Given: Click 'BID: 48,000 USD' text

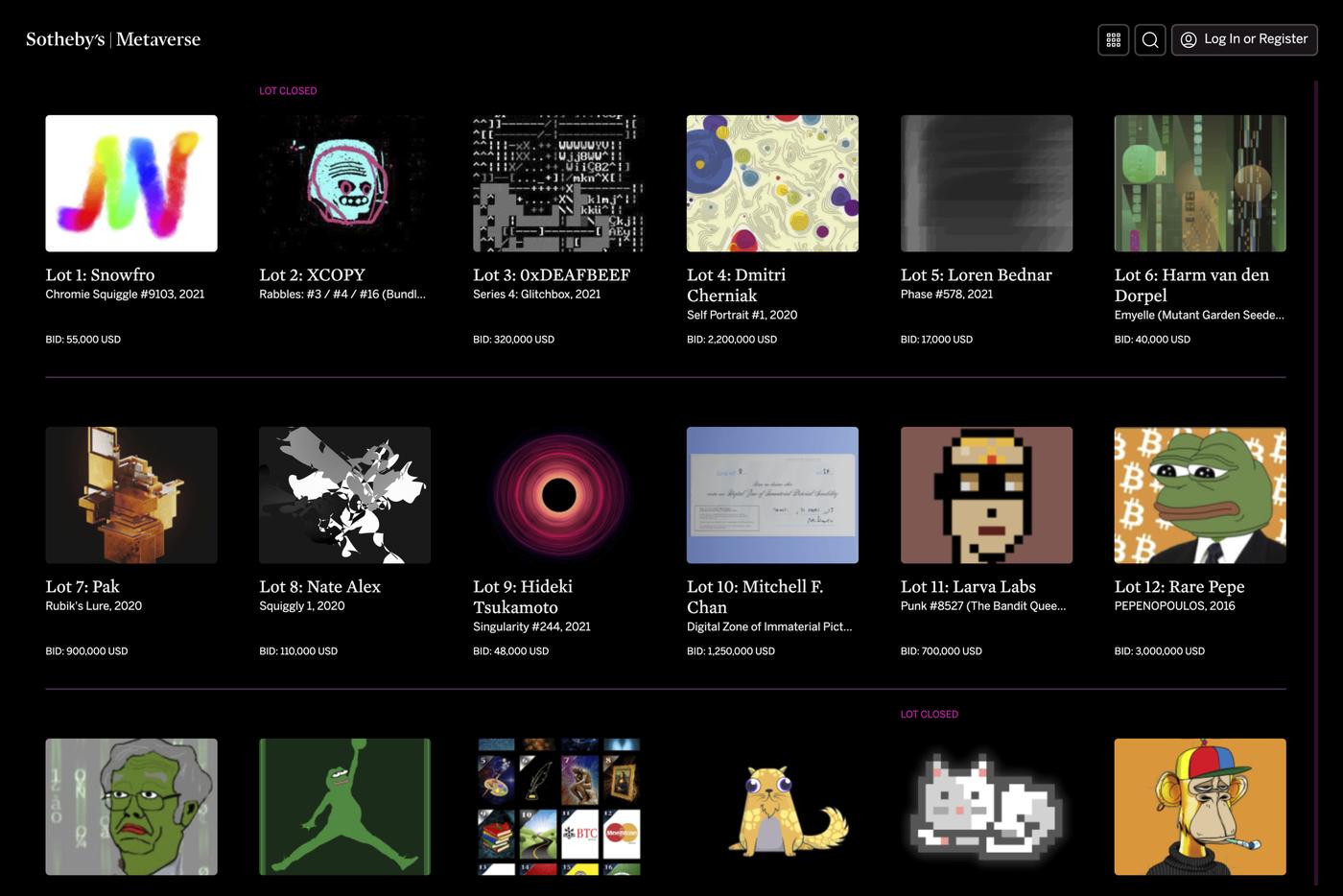Looking at the screenshot, I should coord(510,651).
